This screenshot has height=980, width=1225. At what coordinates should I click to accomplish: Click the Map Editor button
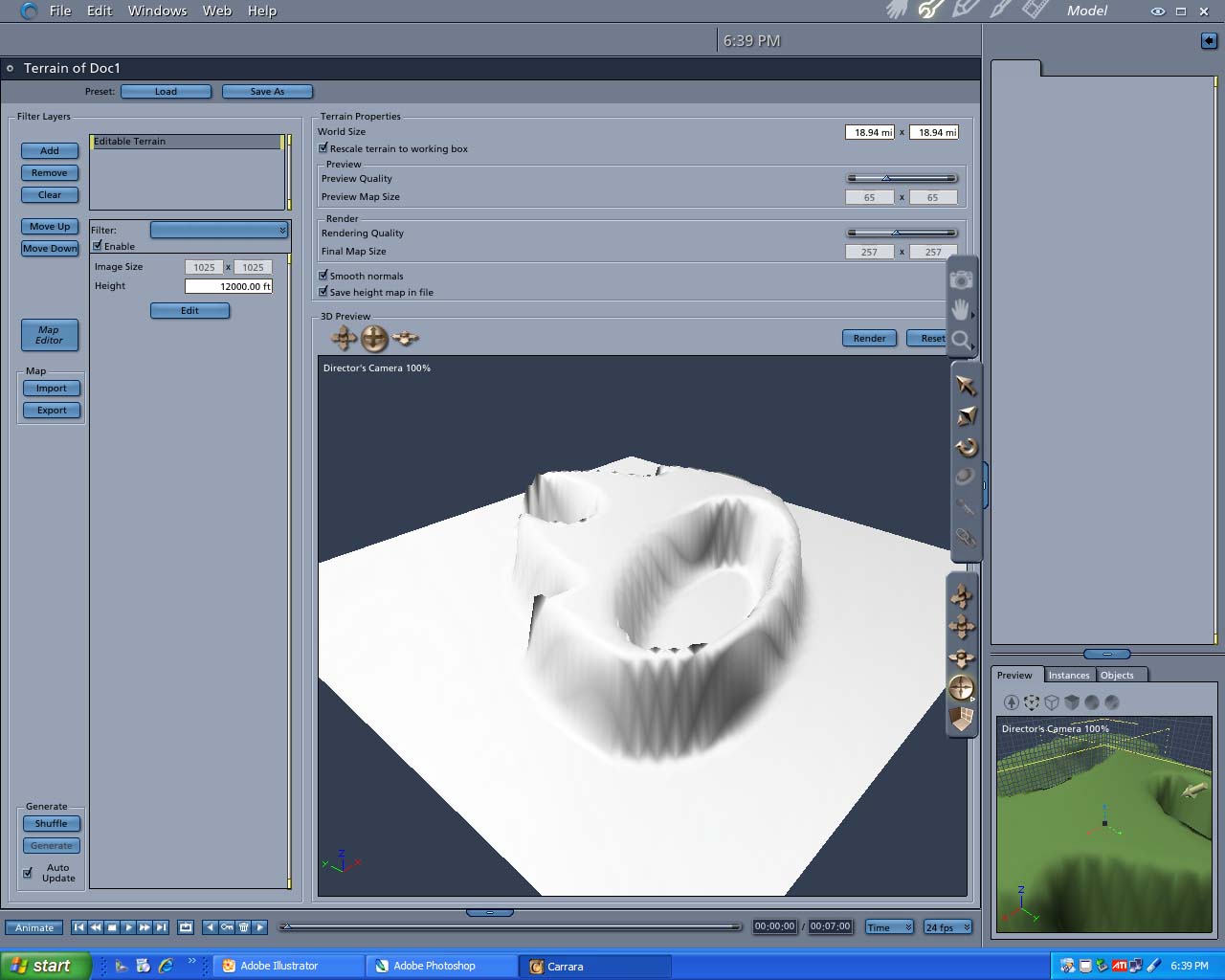point(50,335)
